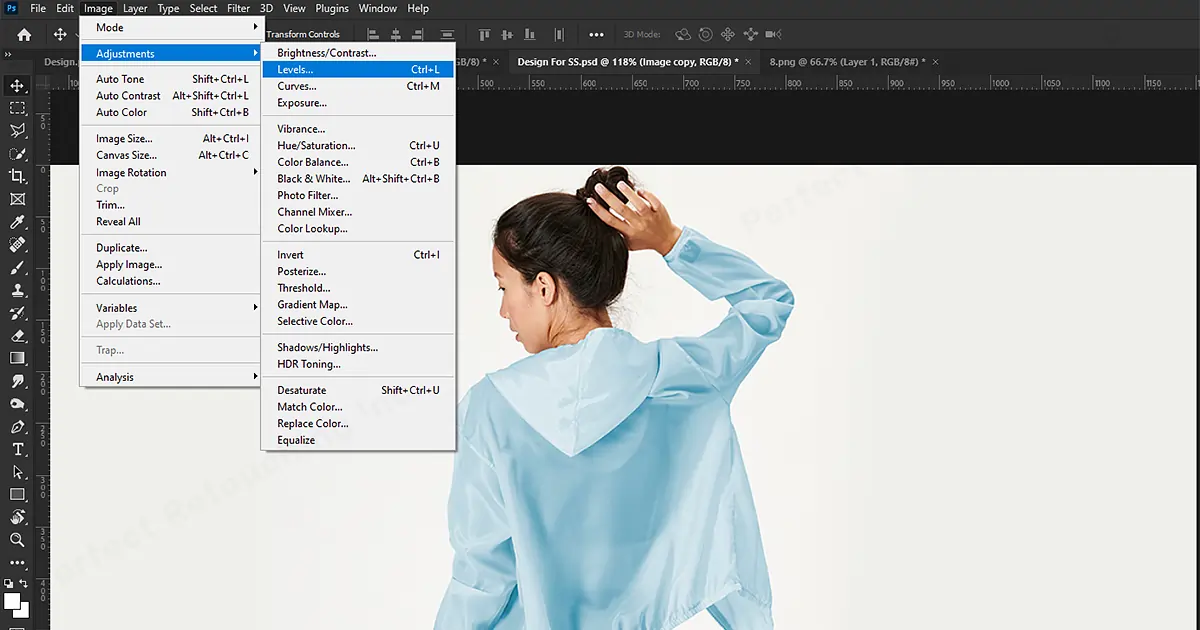Click the align options three-dots button
Image resolution: width=1200 pixels, height=630 pixels.
(x=596, y=34)
